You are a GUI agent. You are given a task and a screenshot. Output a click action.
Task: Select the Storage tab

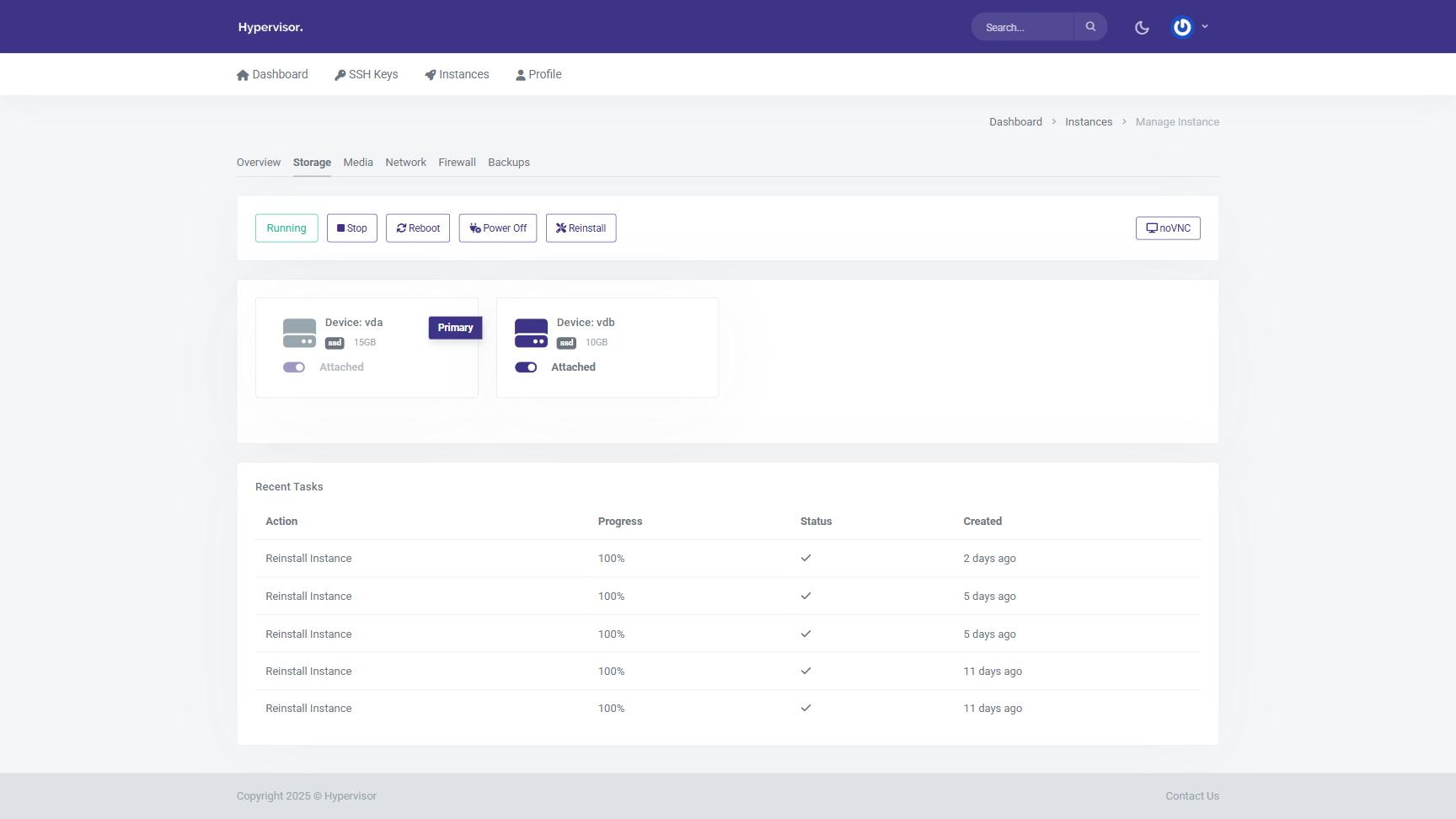[x=312, y=163]
